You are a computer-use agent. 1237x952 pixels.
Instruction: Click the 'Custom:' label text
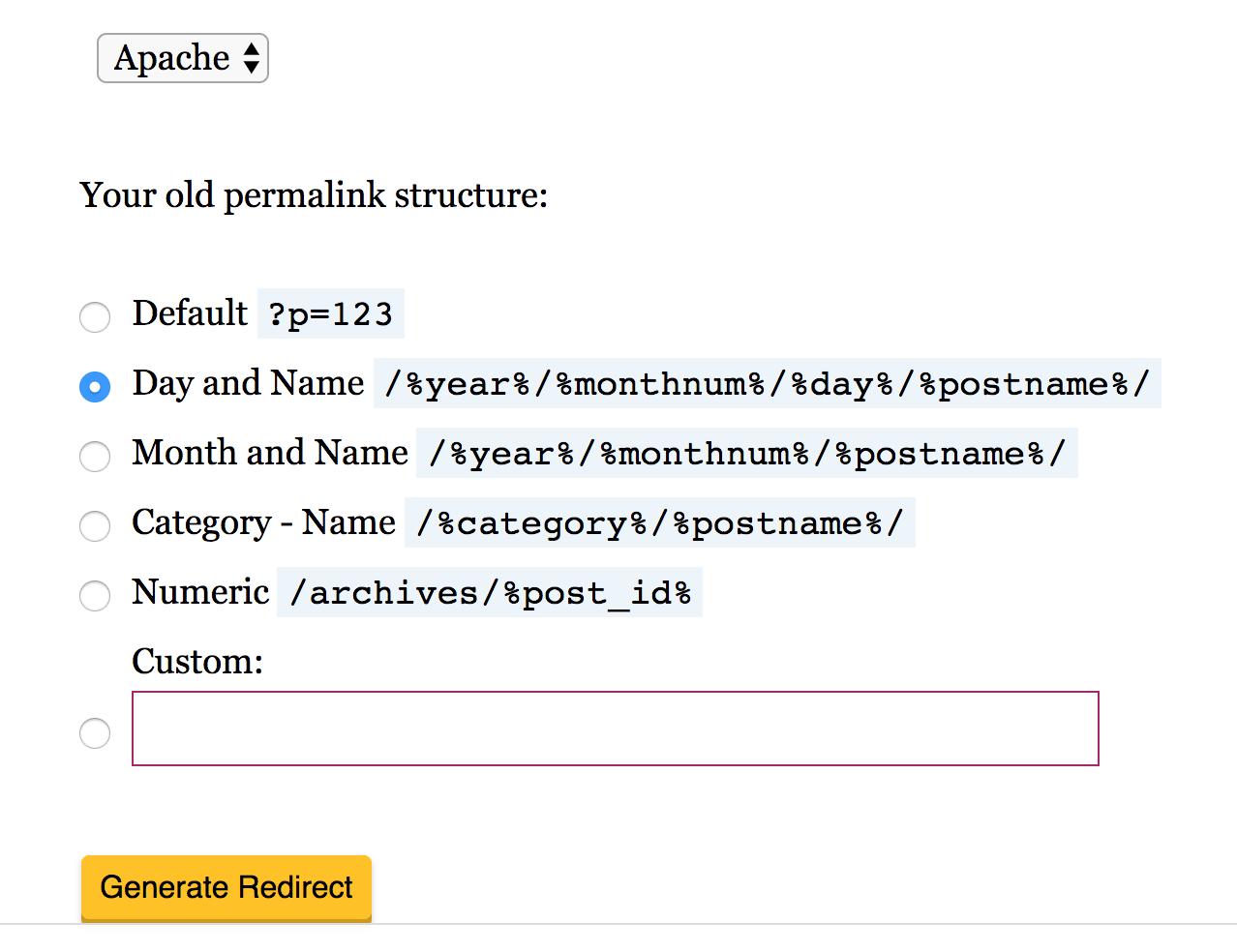pyautogui.click(x=197, y=662)
